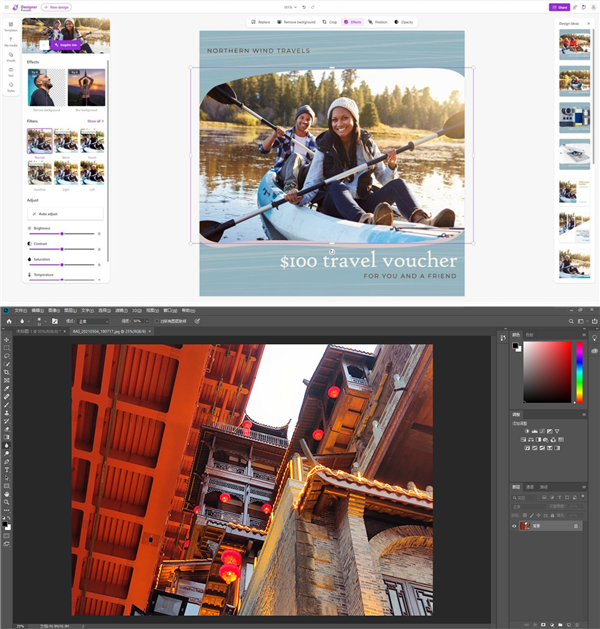This screenshot has height=629, width=600.
Task: Toggle visibility of the Photoshop background layer
Action: [x=514, y=526]
